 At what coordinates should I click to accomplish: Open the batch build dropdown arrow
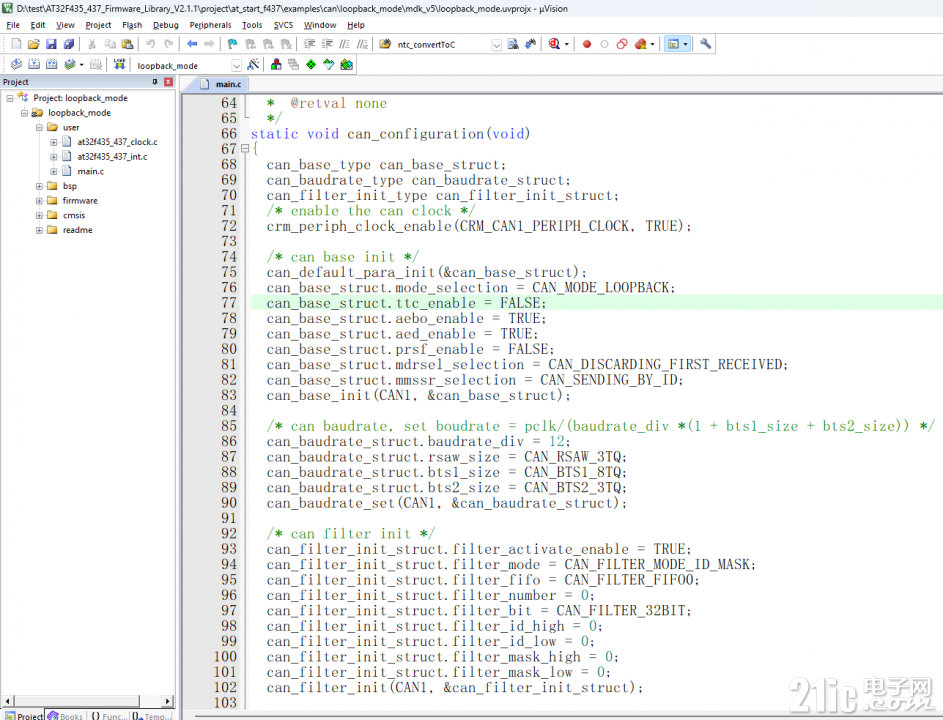pyautogui.click(x=81, y=65)
